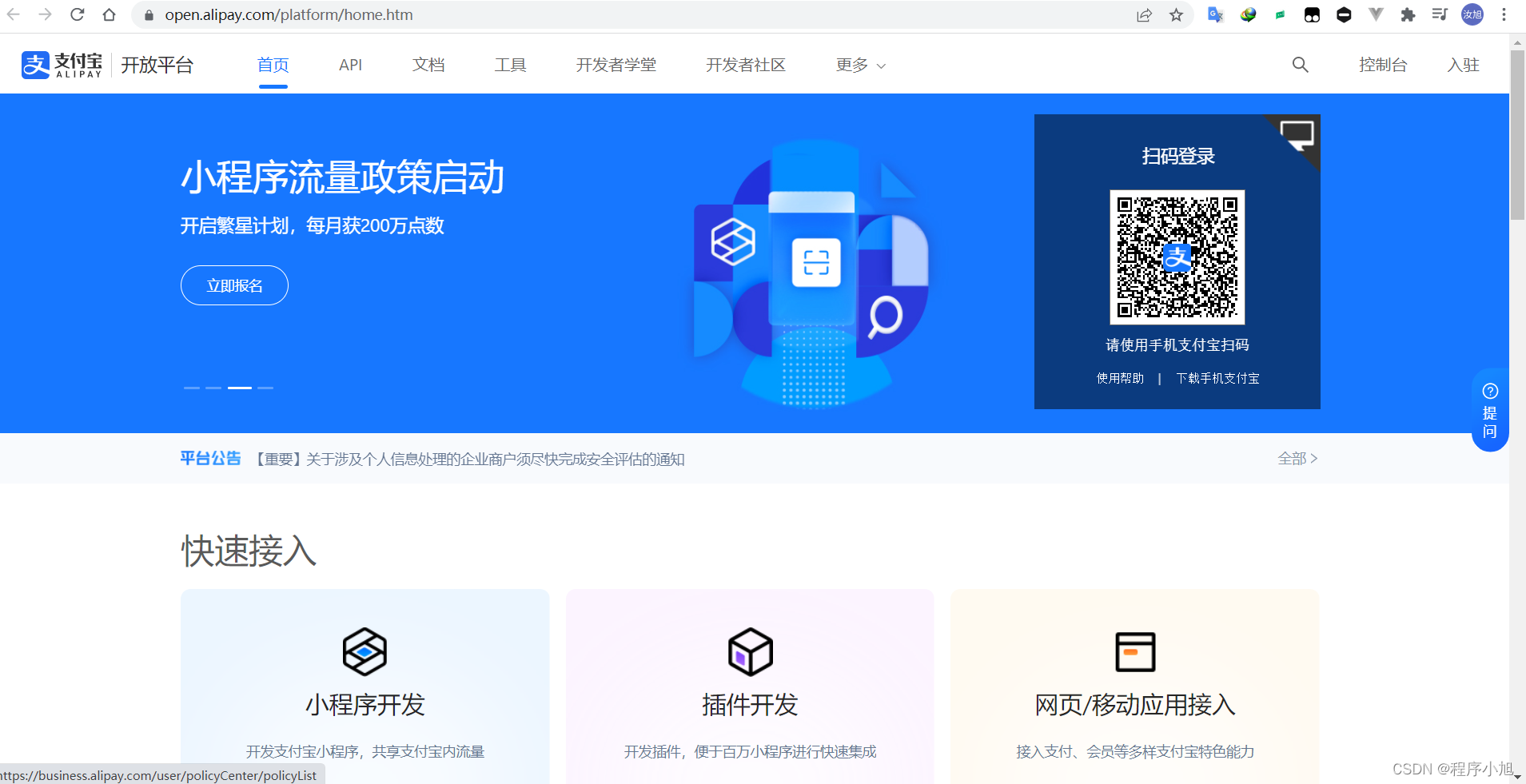This screenshot has width=1526, height=784.
Task: Click the gray V extension icon
Action: click(1376, 14)
